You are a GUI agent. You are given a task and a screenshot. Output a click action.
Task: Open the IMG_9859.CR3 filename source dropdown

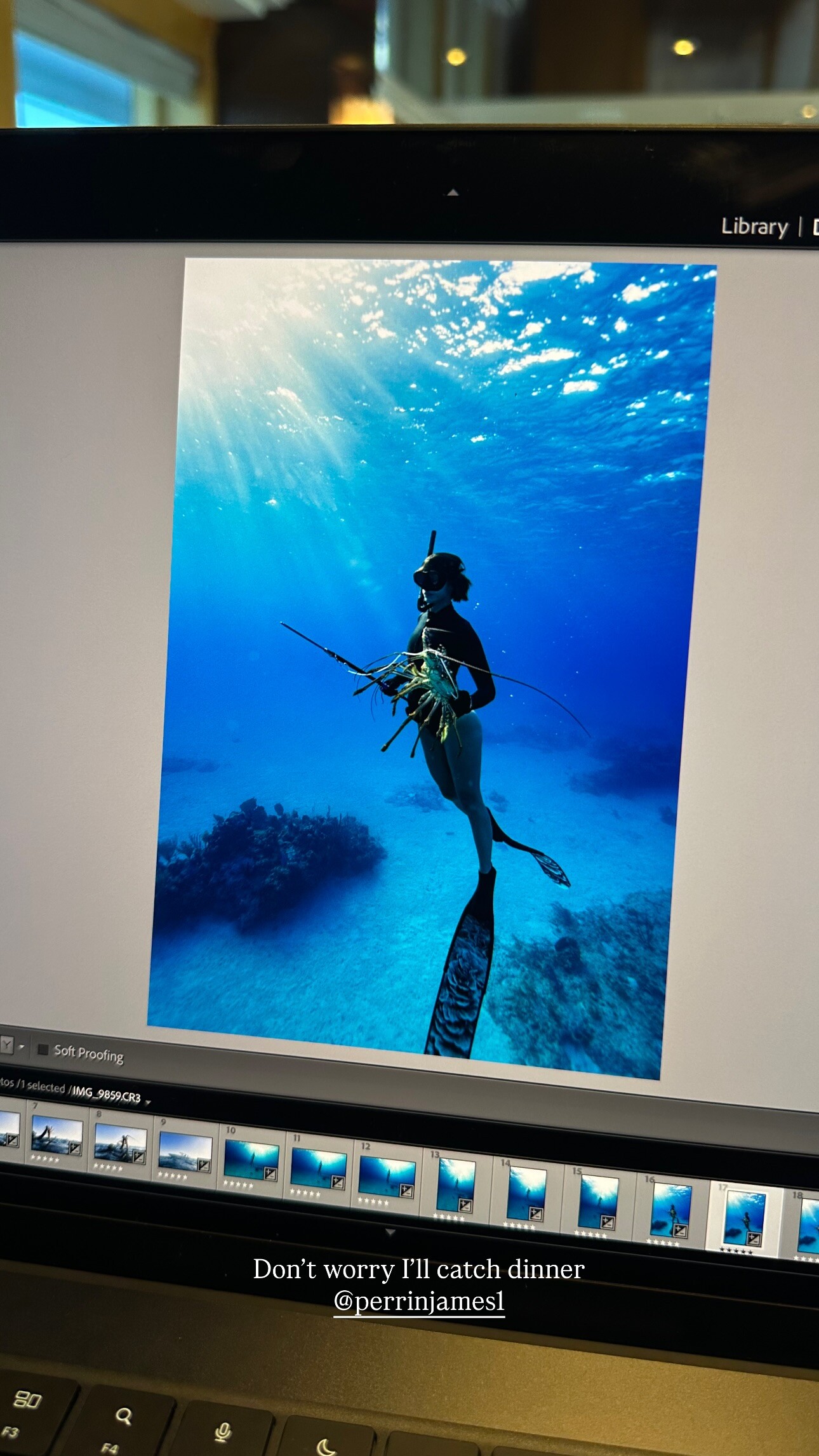pos(148,1103)
